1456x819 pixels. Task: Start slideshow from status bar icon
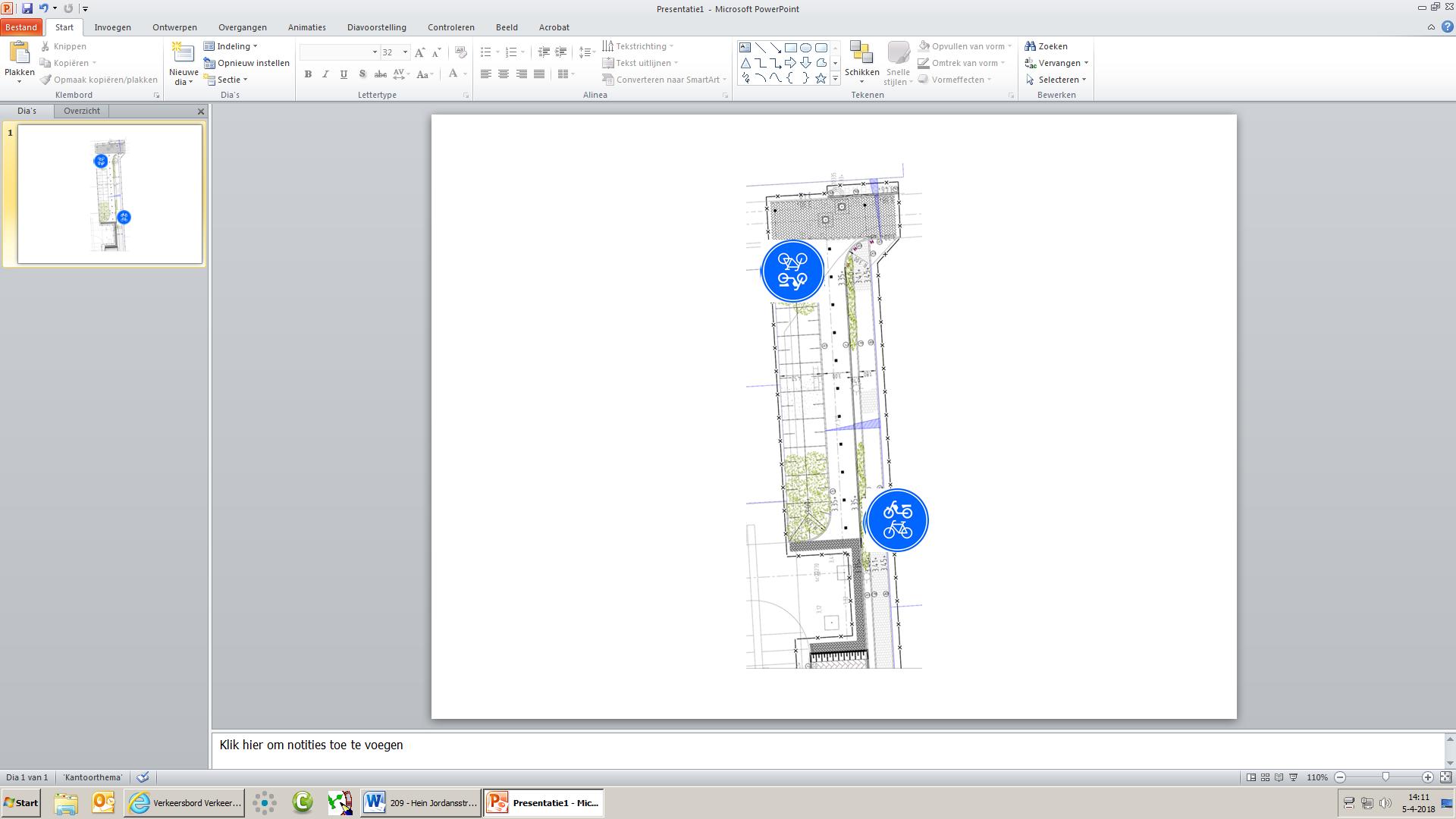[1294, 777]
